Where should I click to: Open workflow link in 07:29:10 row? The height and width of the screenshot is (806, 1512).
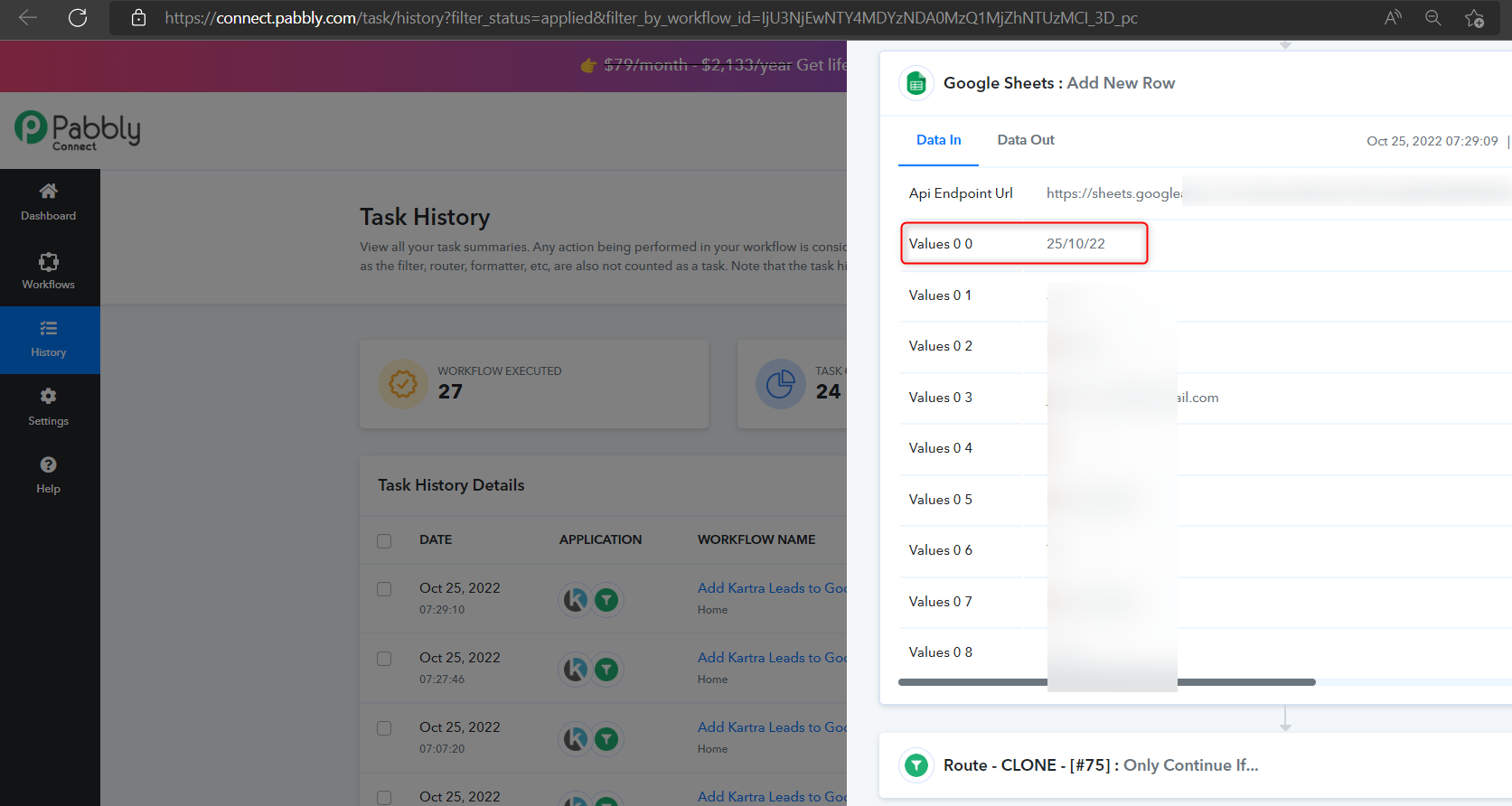773,588
